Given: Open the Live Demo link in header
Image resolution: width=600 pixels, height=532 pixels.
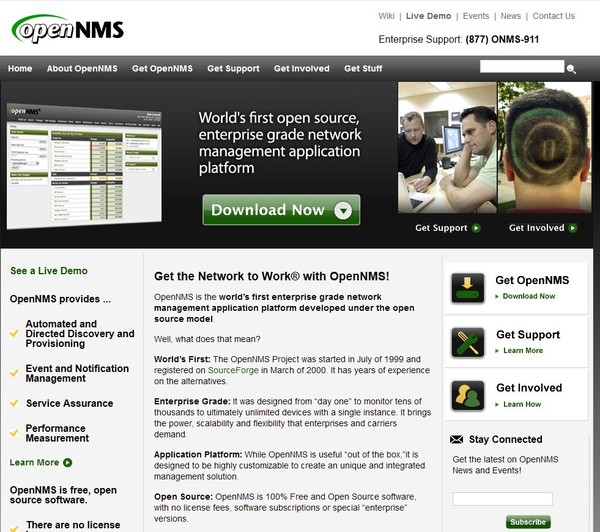Looking at the screenshot, I should pyautogui.click(x=428, y=16).
